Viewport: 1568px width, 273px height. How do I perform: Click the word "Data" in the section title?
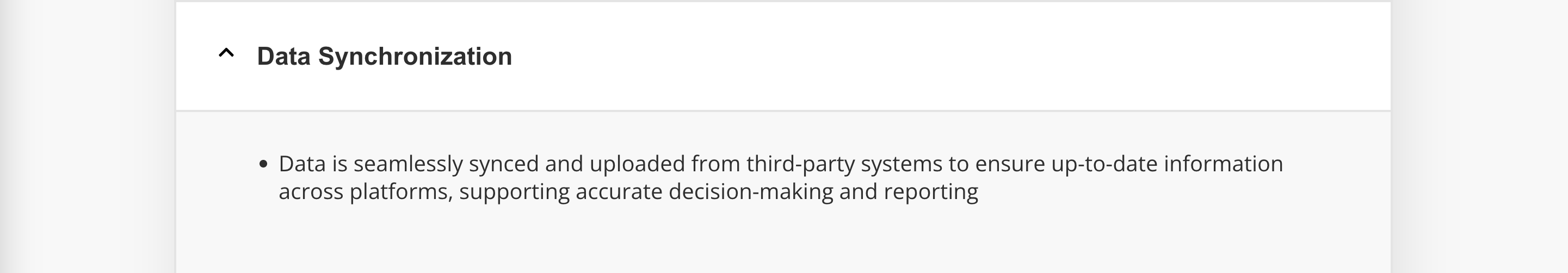283,57
